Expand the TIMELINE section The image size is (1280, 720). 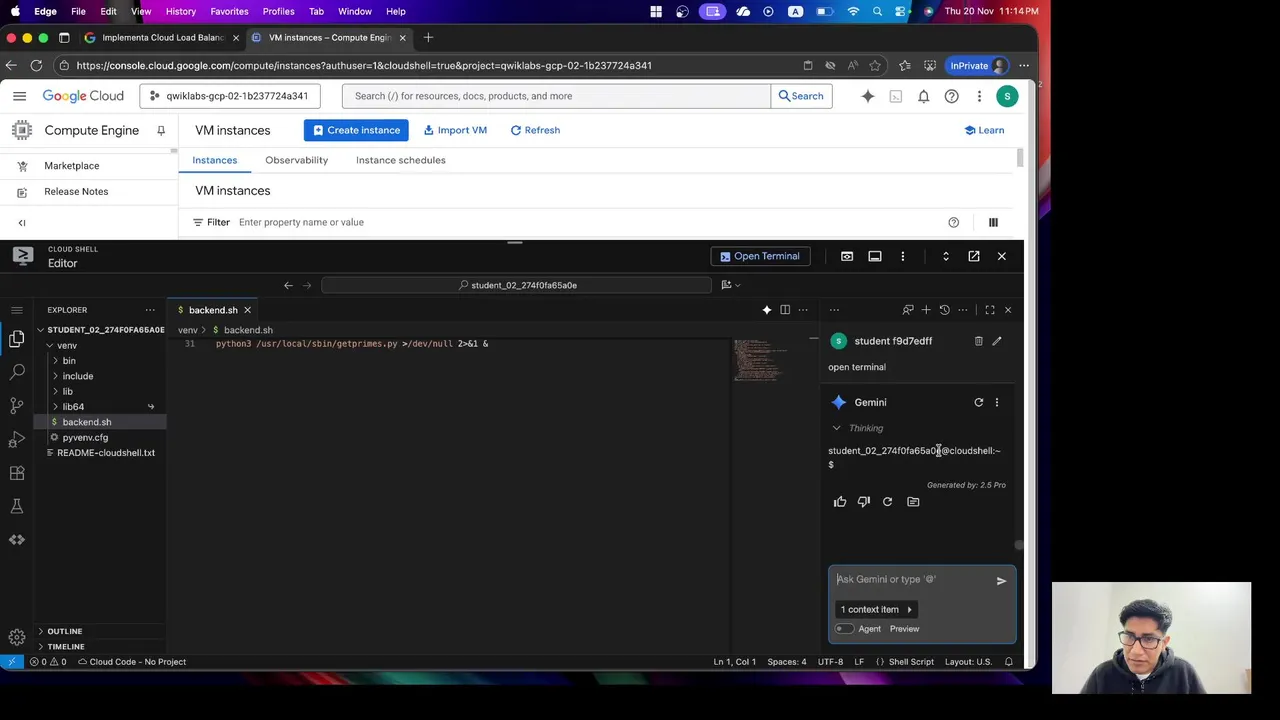66,646
